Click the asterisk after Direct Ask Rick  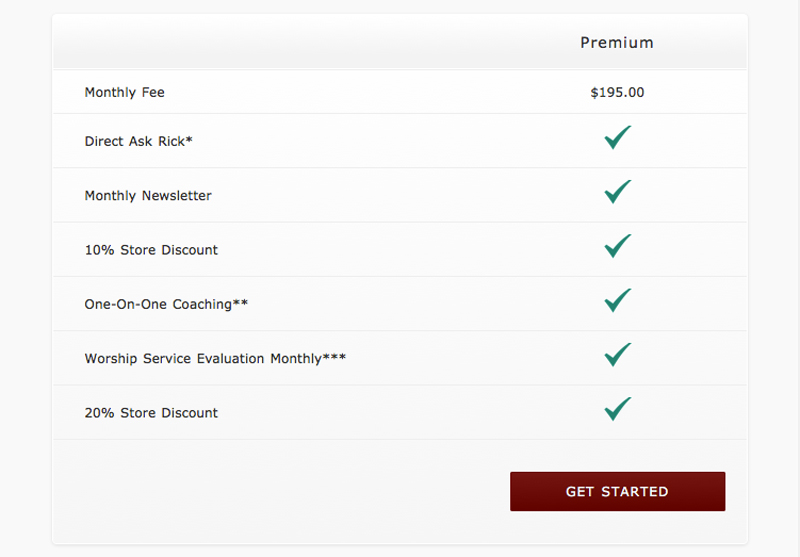pyautogui.click(x=189, y=140)
